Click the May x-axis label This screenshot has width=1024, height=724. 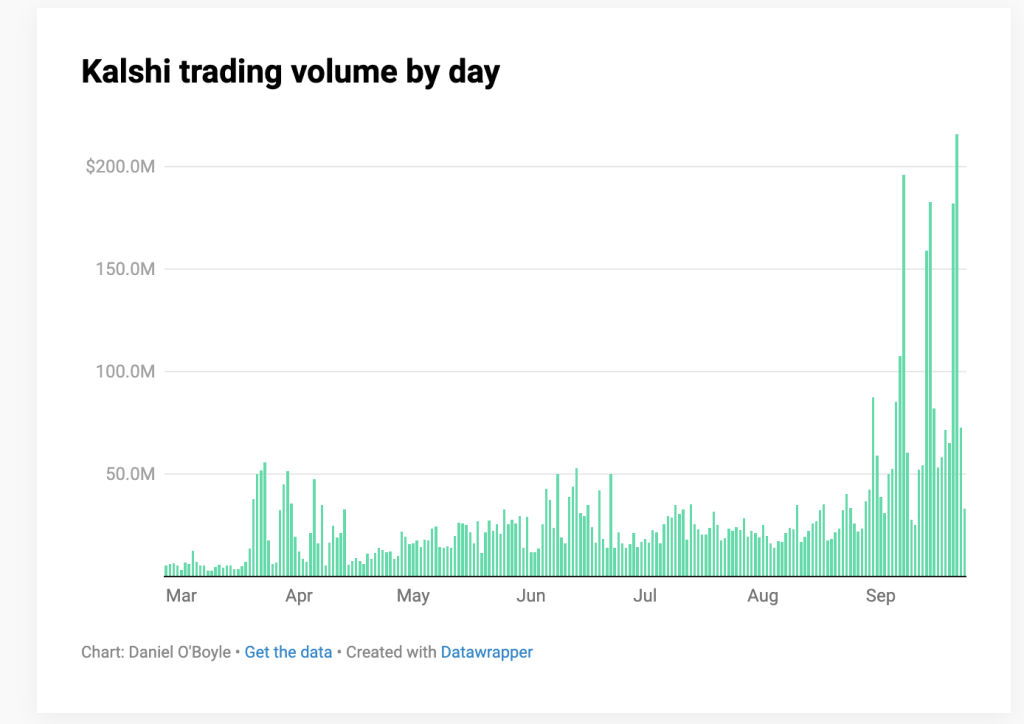point(413,597)
